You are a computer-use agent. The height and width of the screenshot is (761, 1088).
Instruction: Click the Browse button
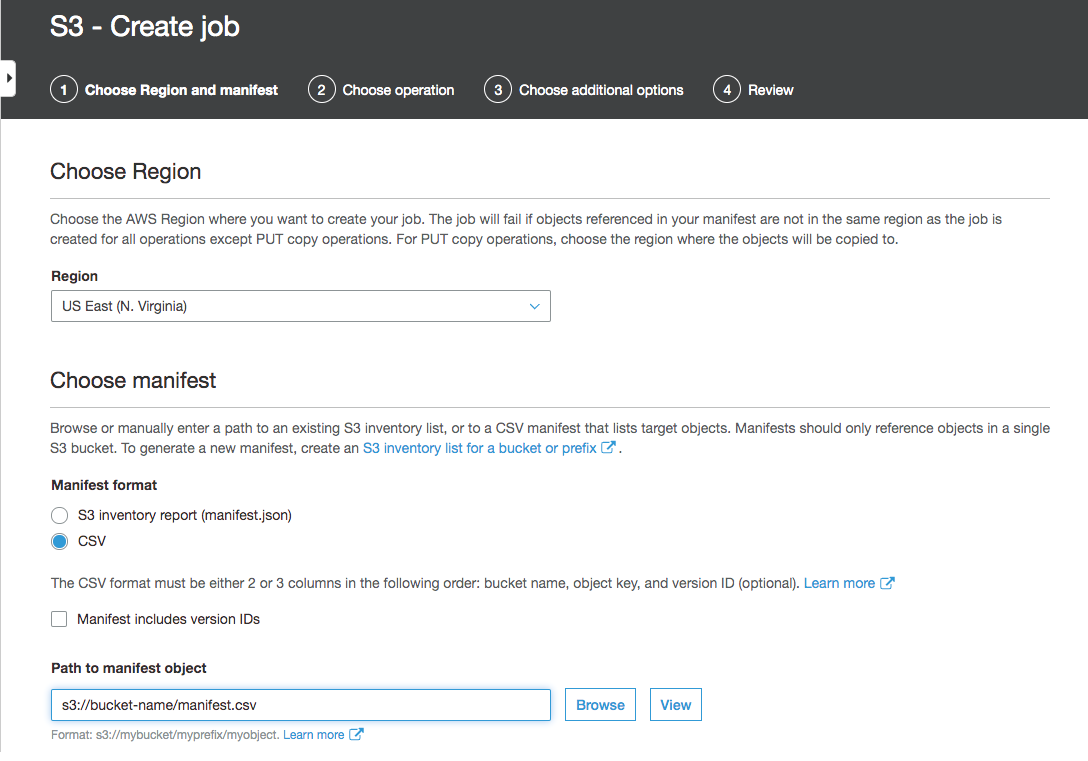click(600, 704)
